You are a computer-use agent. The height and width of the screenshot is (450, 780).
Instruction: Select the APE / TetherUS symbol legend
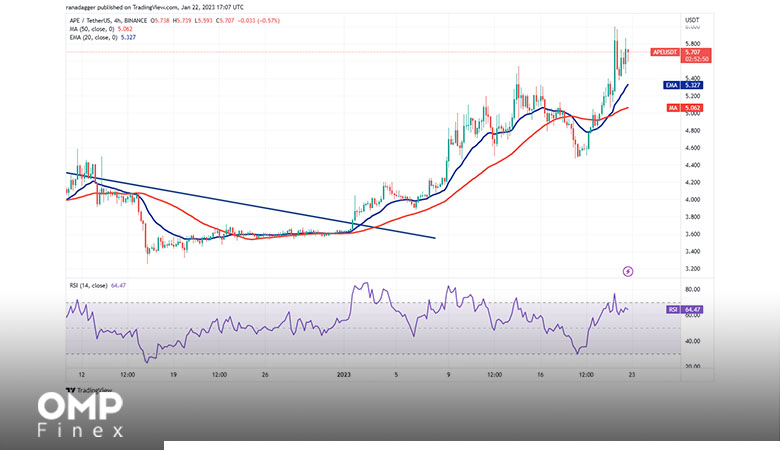click(x=108, y=21)
